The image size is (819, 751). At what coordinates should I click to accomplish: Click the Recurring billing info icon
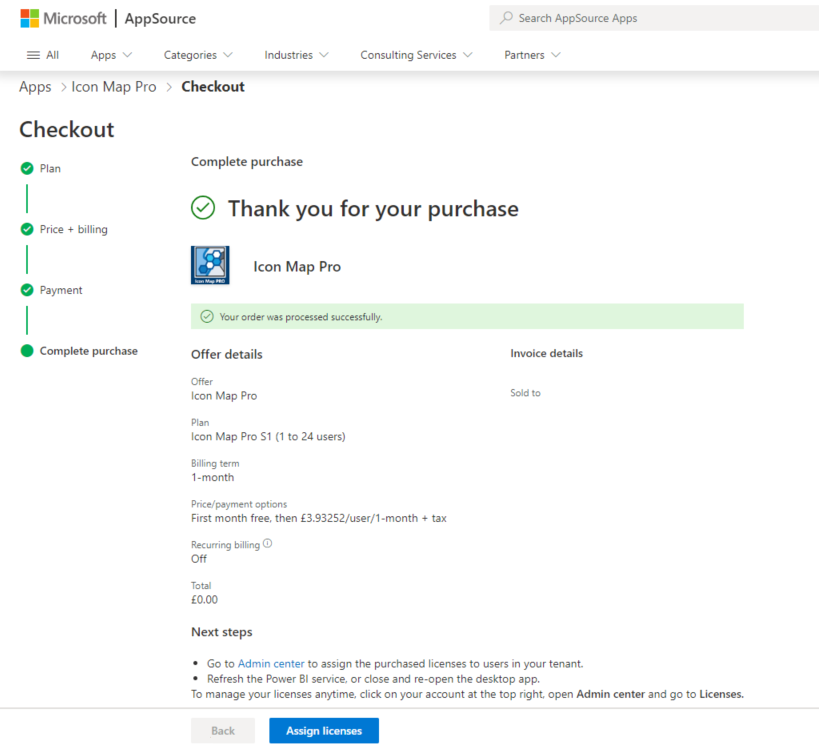click(x=267, y=544)
